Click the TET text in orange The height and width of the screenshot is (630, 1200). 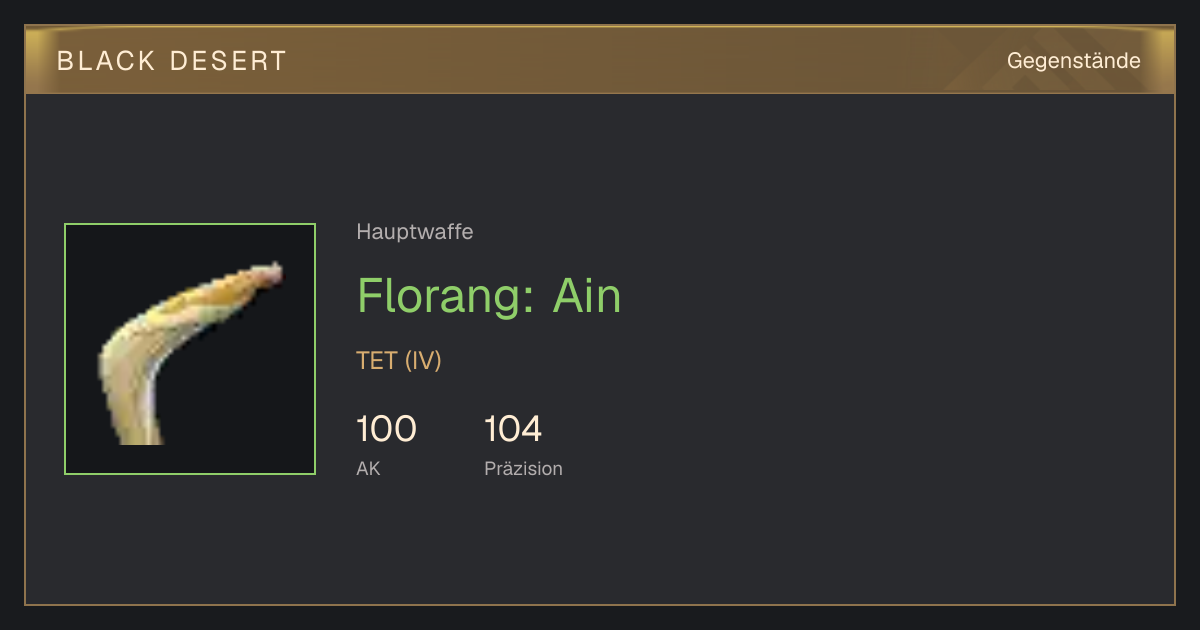coord(377,361)
